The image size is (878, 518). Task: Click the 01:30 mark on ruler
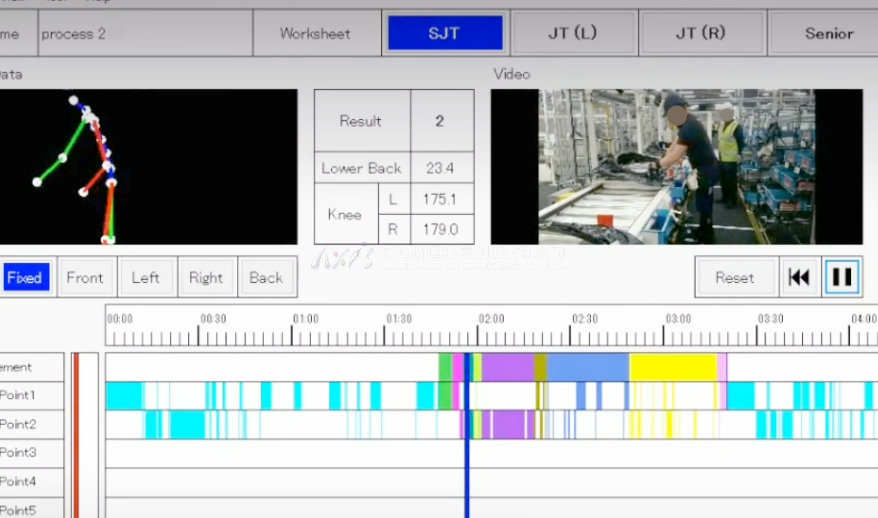[x=399, y=319]
